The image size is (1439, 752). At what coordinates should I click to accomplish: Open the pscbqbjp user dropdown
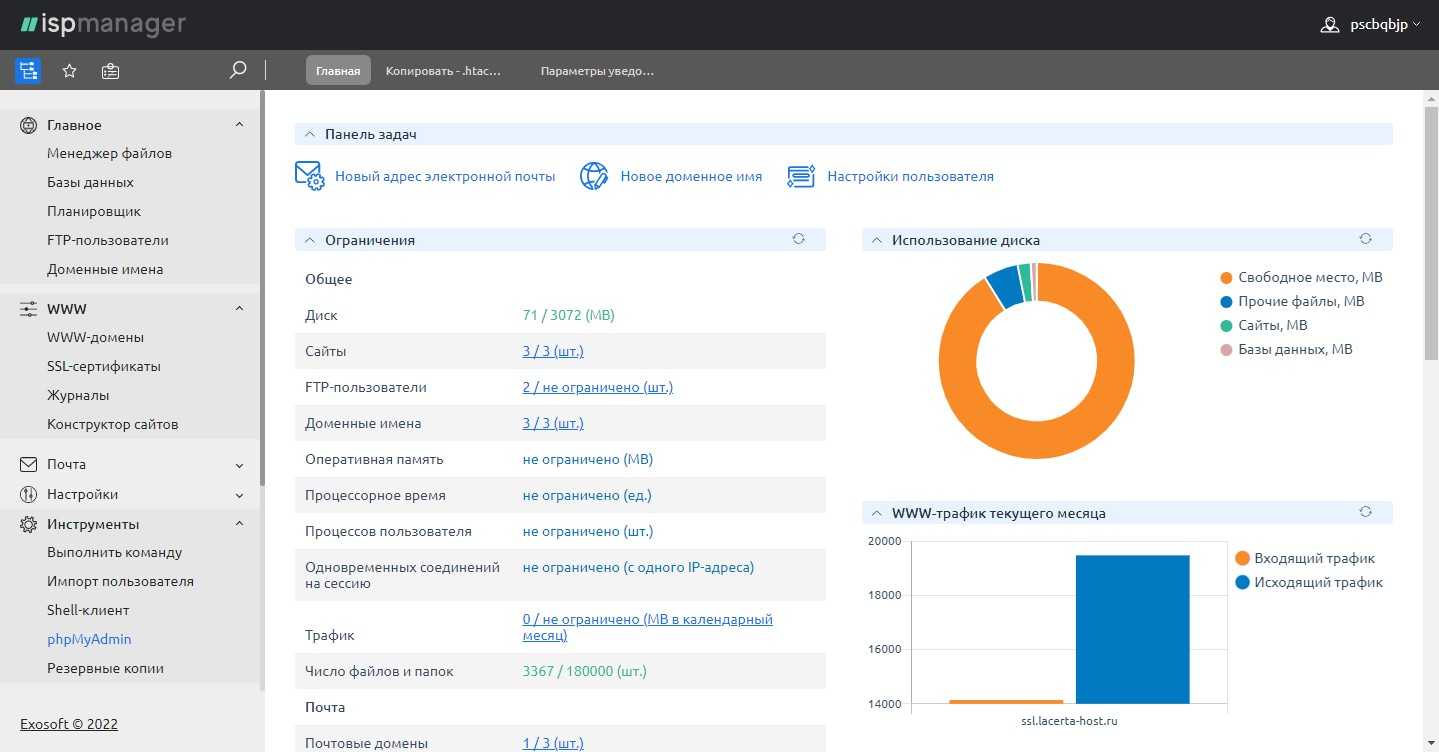(1376, 25)
